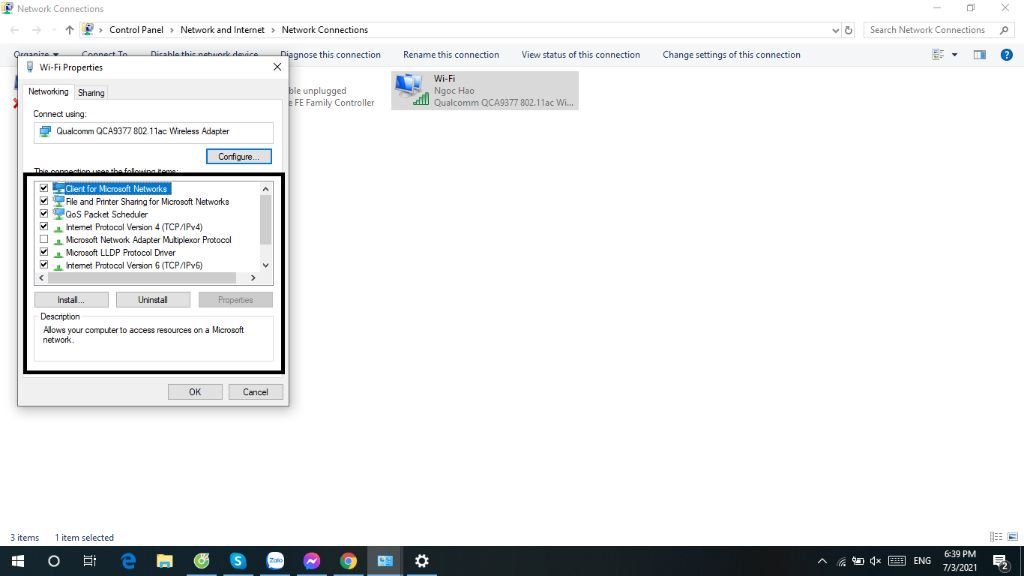Viewport: 1024px width, 576px height.
Task: Open File Explorer from taskbar
Action: [x=165, y=561]
